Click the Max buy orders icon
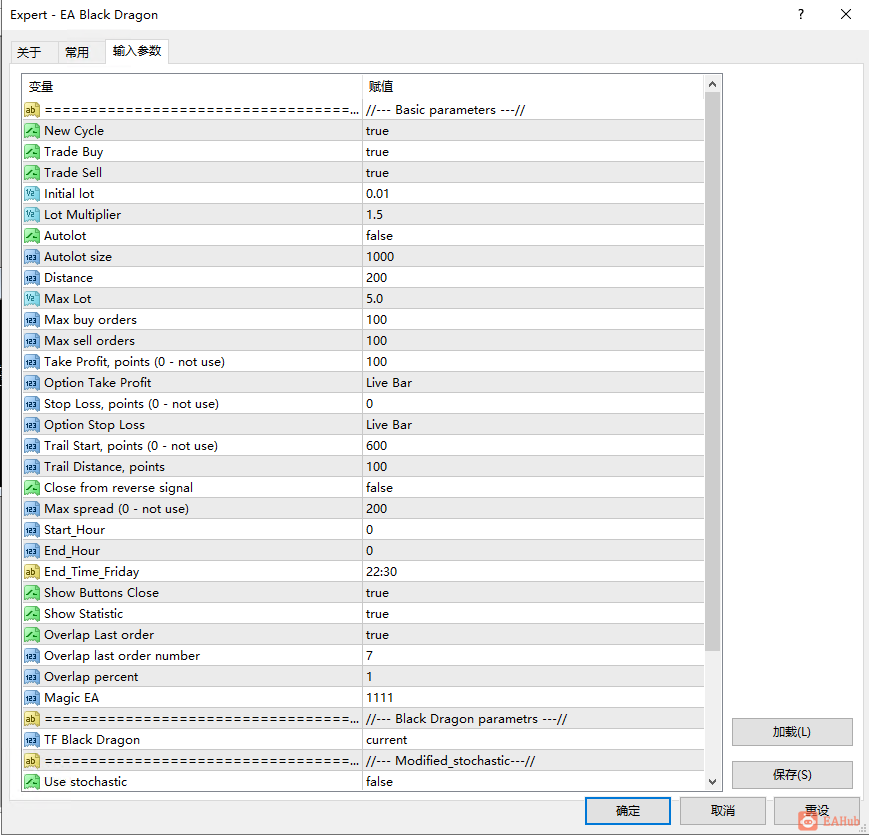869x836 pixels. point(32,320)
